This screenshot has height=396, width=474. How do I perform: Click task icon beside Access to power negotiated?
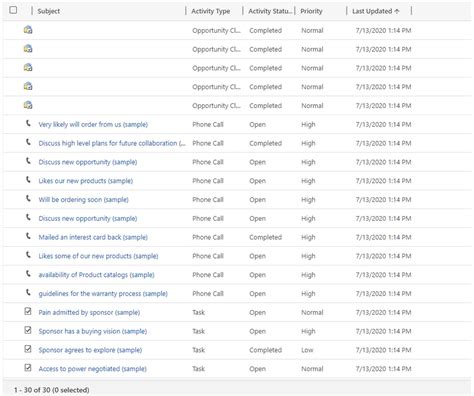click(28, 368)
